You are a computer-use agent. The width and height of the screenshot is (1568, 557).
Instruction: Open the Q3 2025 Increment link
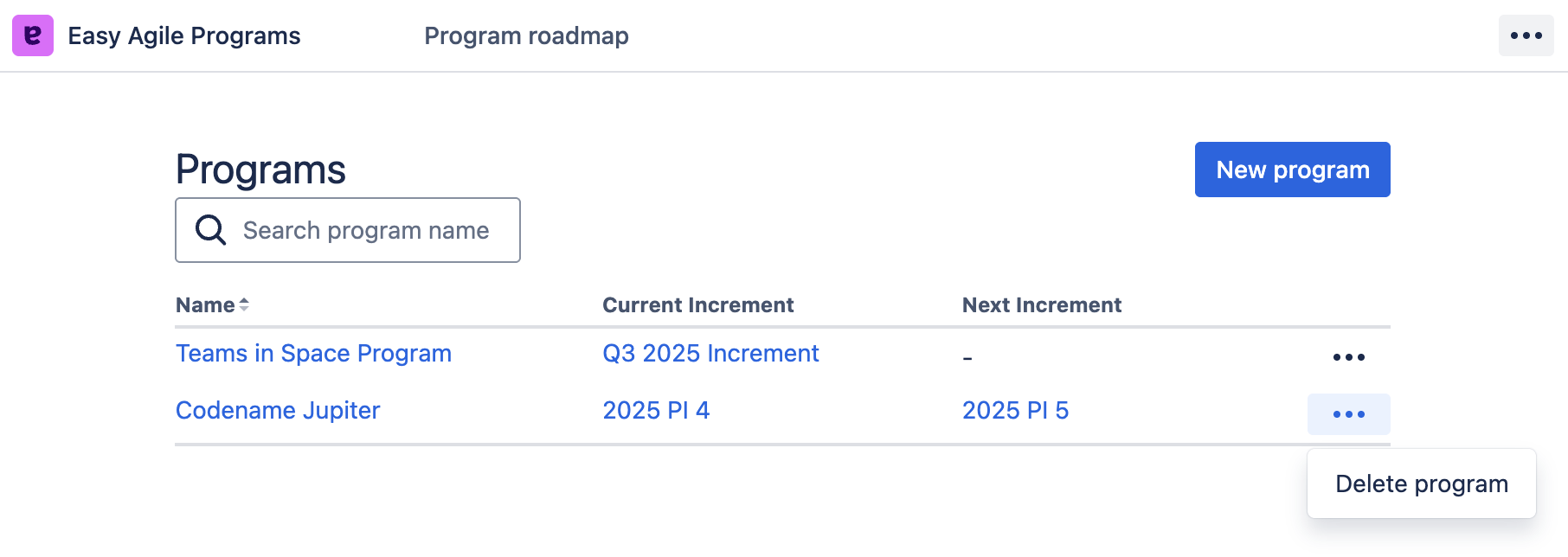click(710, 354)
